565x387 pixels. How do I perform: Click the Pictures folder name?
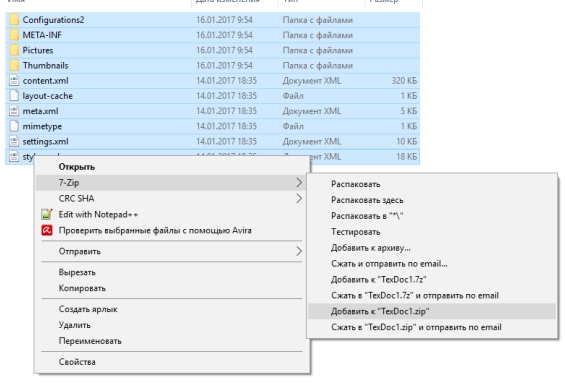click(38, 50)
